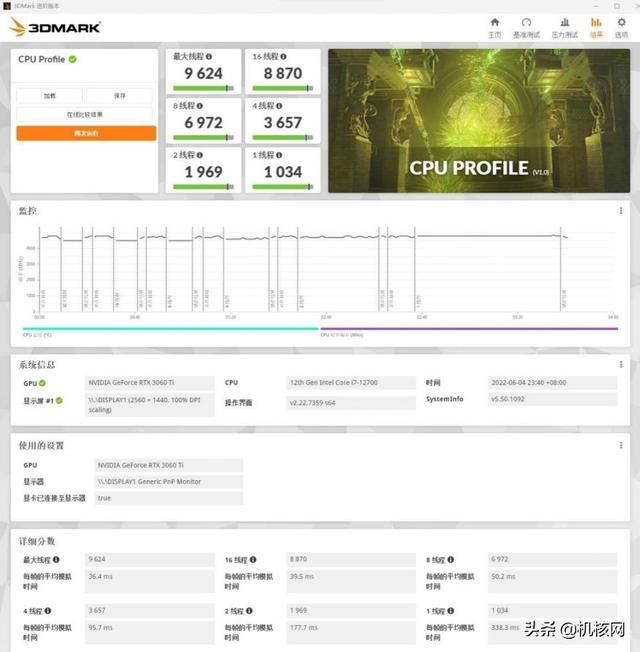
Task: Toggle the CPU clock frequency purple legend line
Action: click(468, 328)
